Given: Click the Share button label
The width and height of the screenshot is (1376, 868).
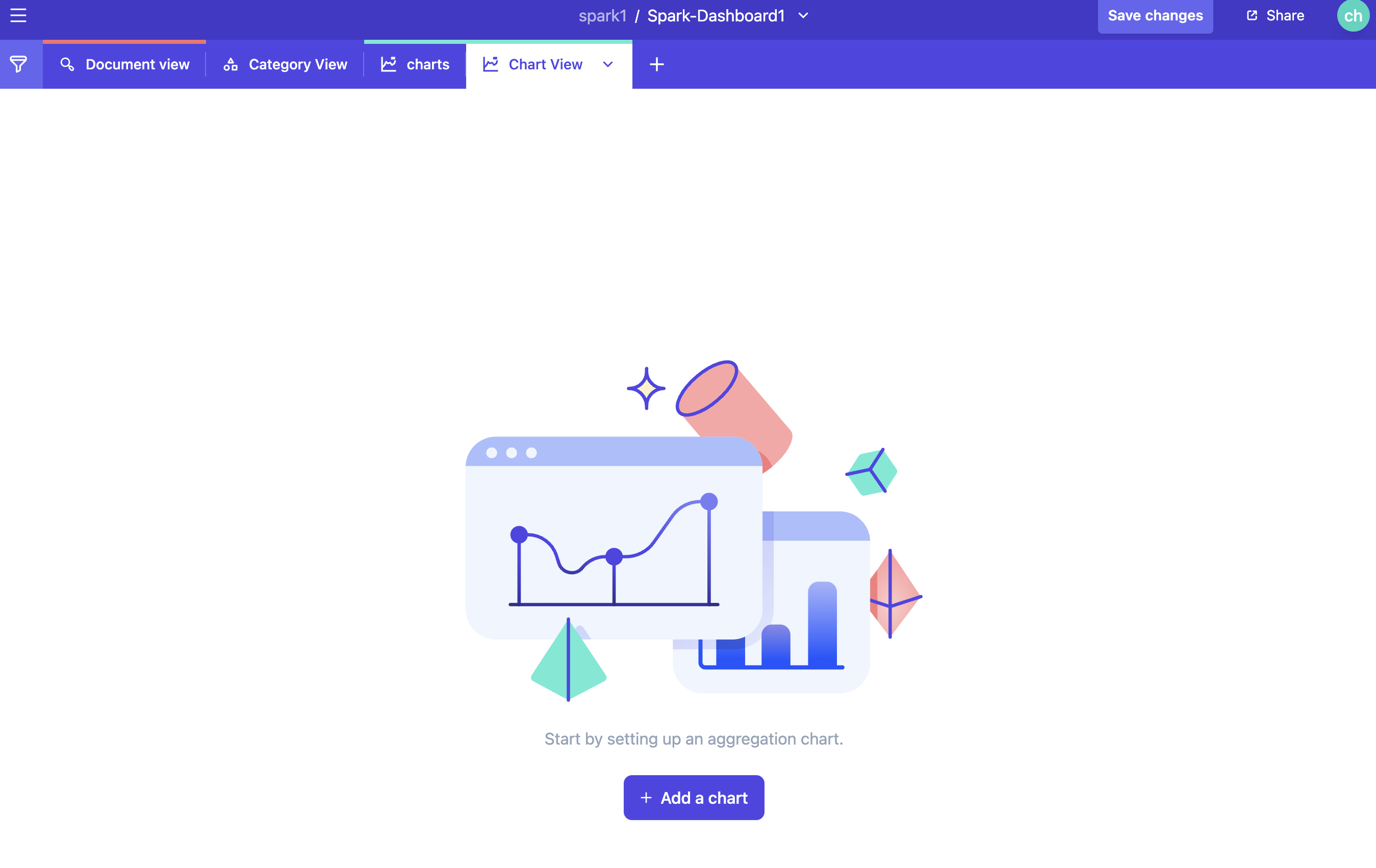Looking at the screenshot, I should coord(1285,15).
